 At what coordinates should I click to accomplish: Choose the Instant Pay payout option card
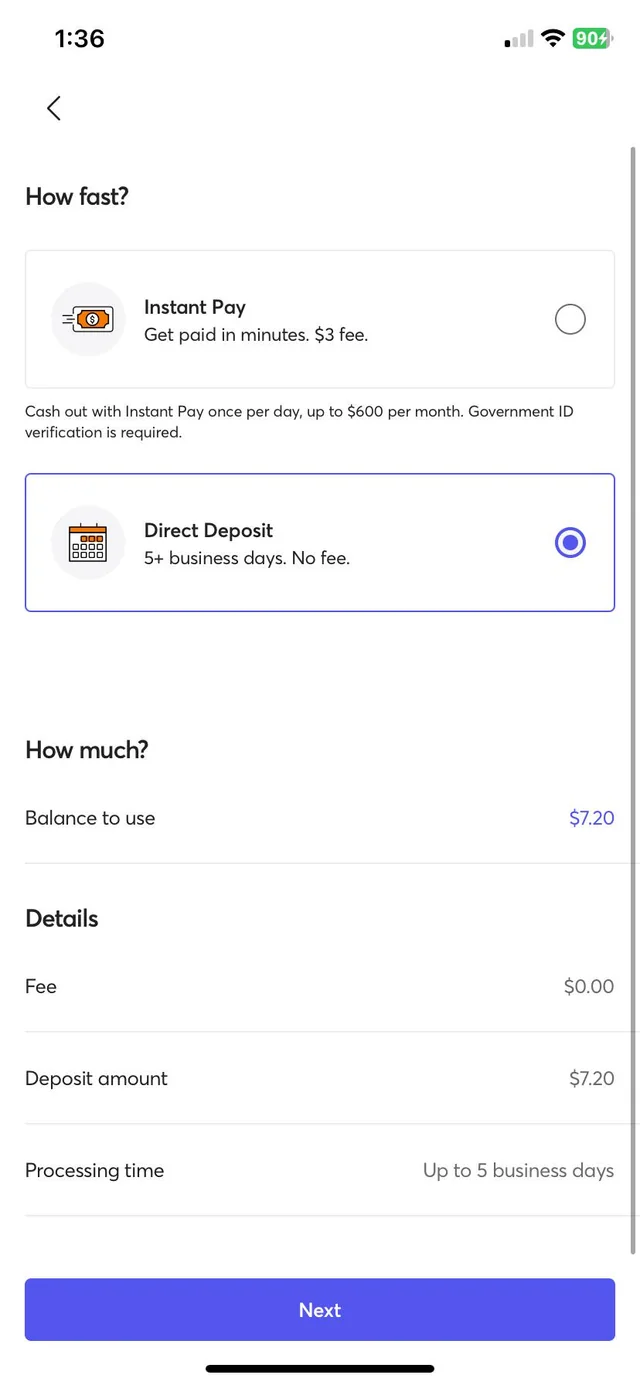pyautogui.click(x=320, y=319)
